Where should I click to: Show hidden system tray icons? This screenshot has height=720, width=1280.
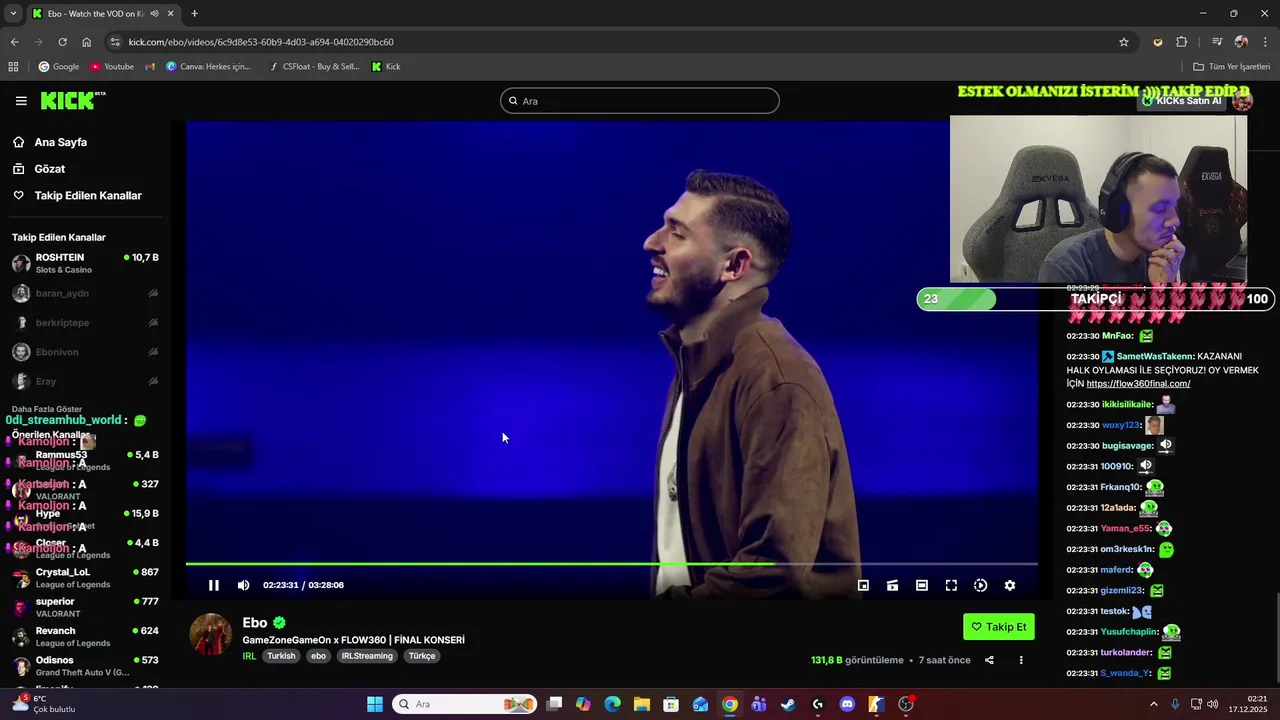tap(1153, 704)
